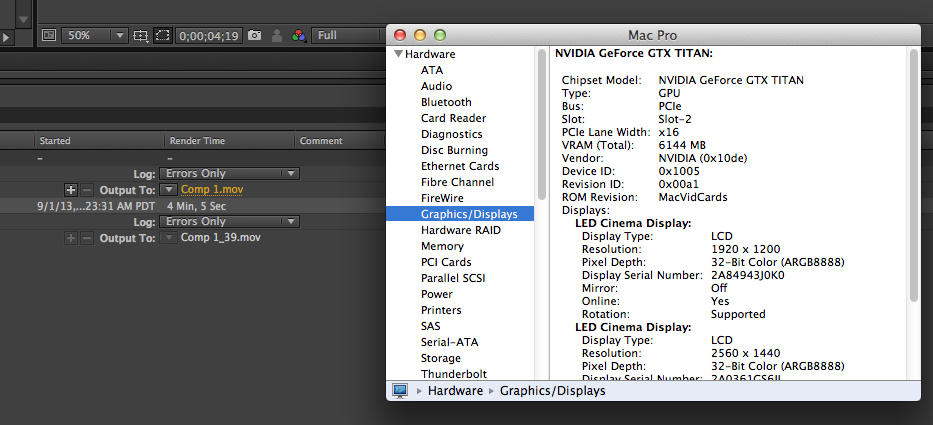Open Output To arrow beside Comp 1.mov
This screenshot has height=425, width=933.
pos(170,190)
